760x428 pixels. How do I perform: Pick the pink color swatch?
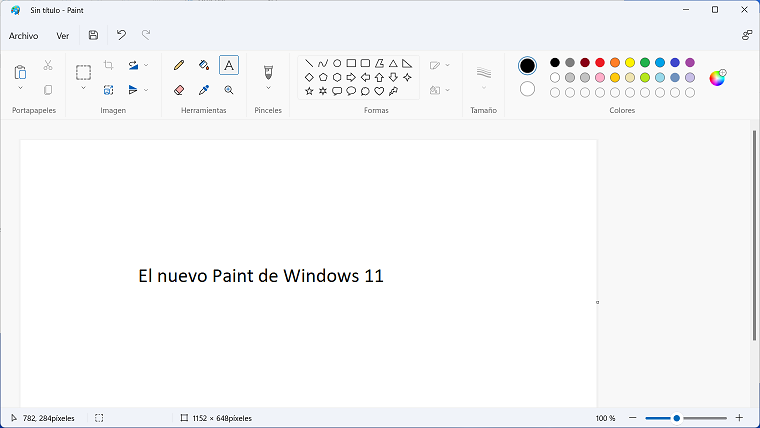click(x=600, y=78)
